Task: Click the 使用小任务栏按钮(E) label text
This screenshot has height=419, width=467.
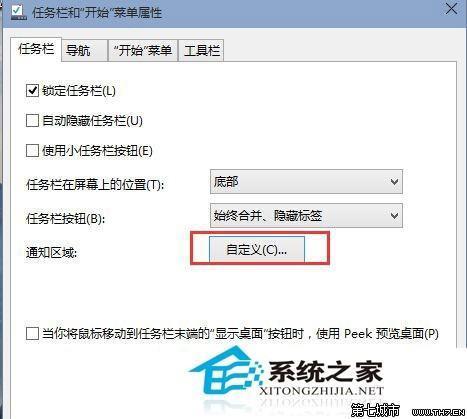Action: tap(97, 151)
